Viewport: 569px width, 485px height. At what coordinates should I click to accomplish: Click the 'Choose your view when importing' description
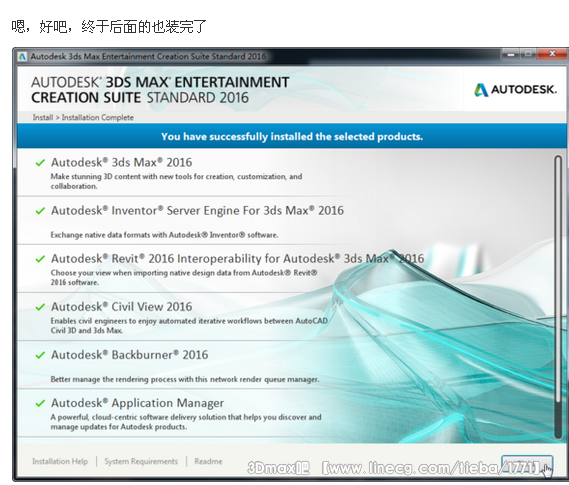coord(184,278)
